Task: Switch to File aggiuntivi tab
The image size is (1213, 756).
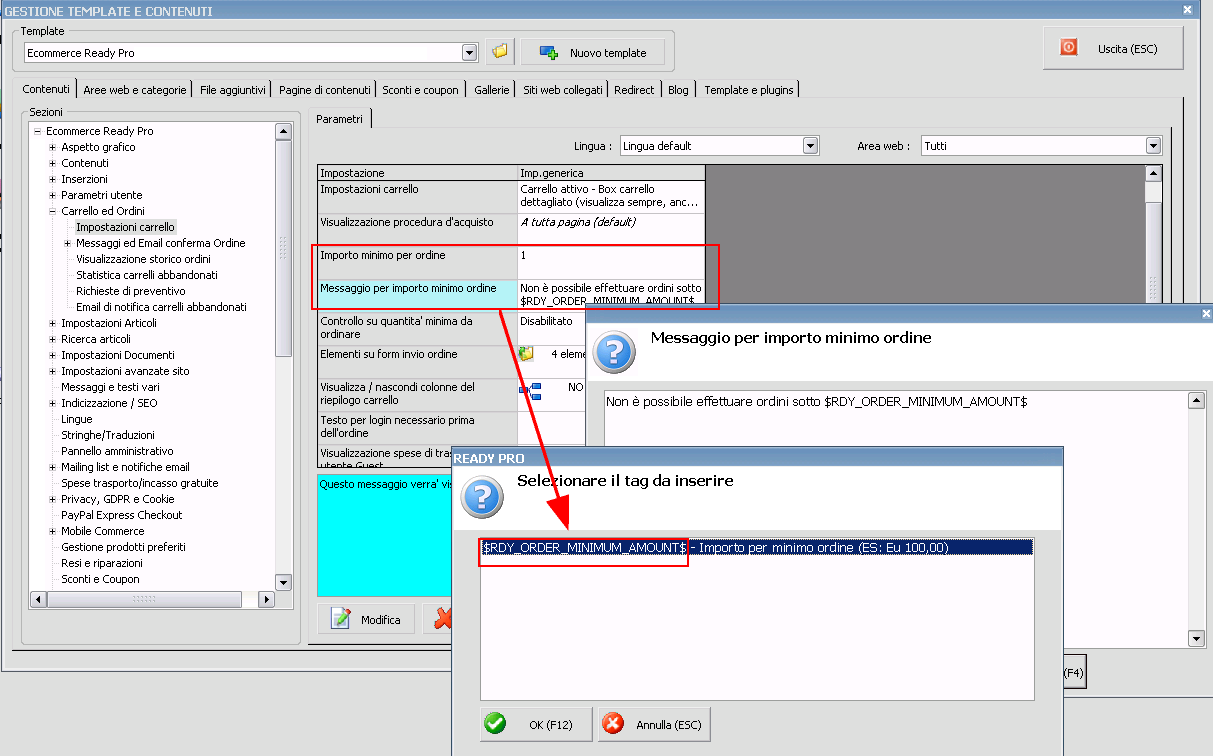Action: (x=233, y=90)
